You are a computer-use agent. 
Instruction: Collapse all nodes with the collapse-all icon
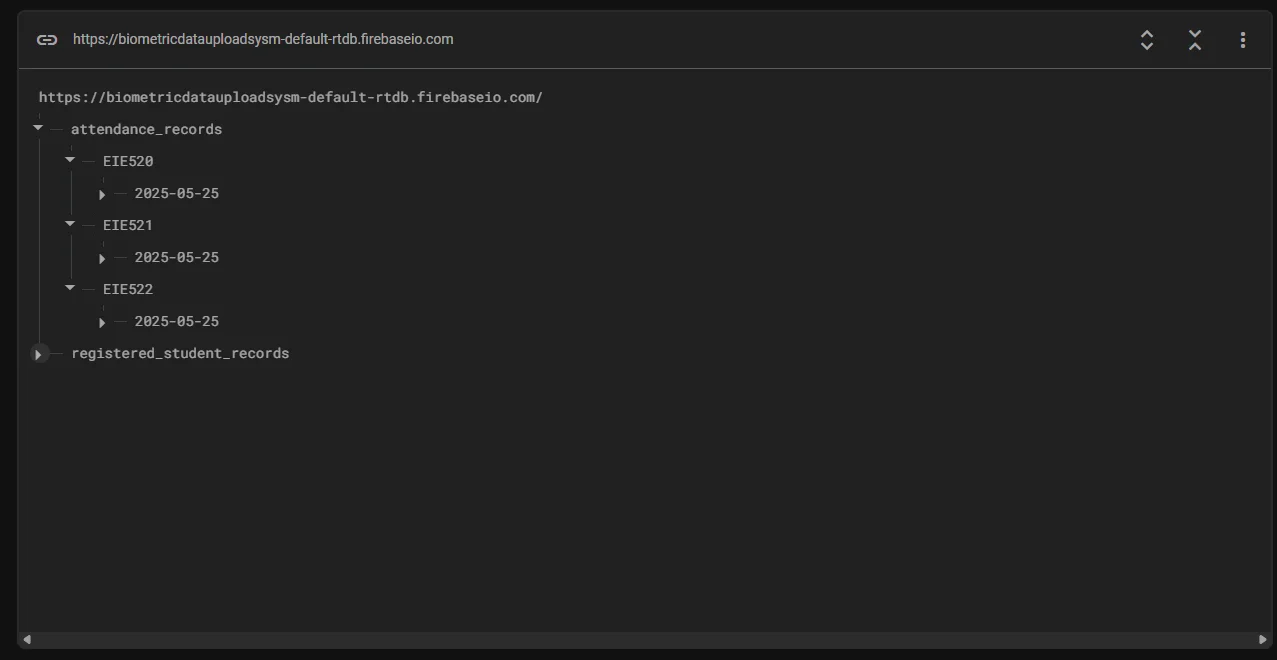tap(1195, 40)
